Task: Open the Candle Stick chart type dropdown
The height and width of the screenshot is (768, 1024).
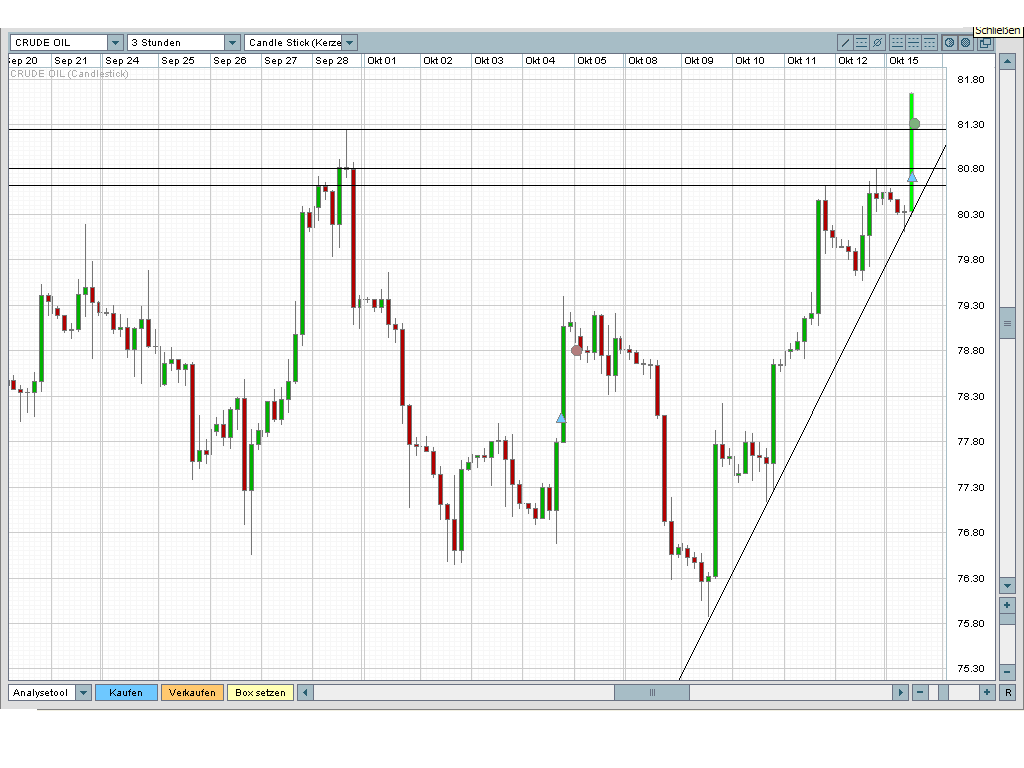Action: (349, 42)
